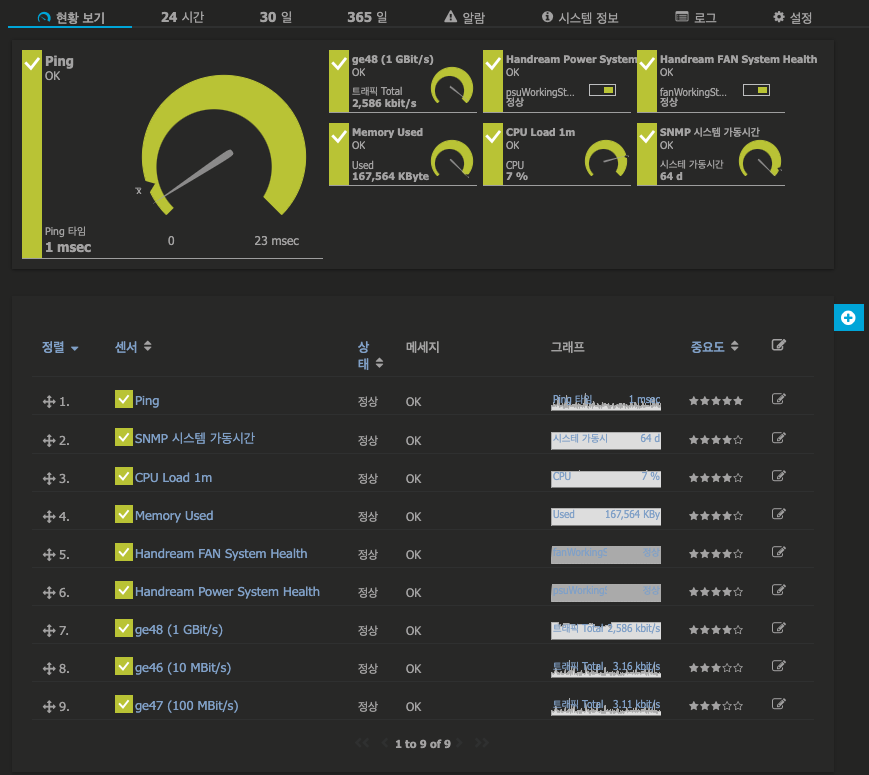Click status checkmark of Handream Power System Health row

[124, 590]
